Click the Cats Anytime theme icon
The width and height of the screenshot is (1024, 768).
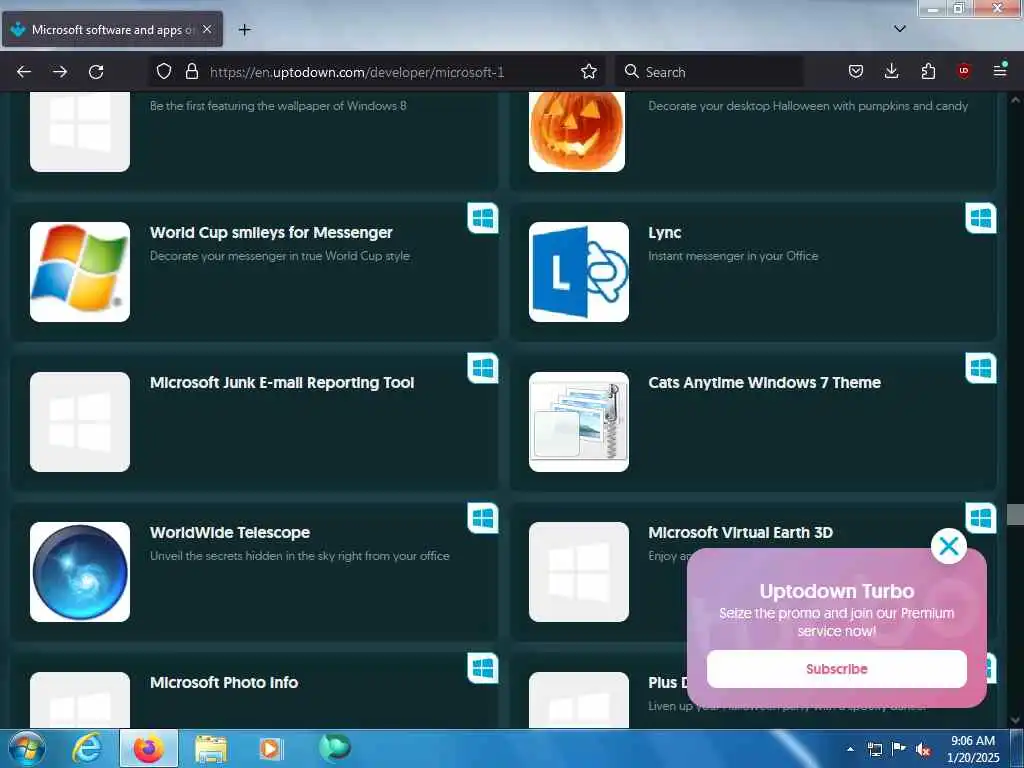pyautogui.click(x=579, y=422)
